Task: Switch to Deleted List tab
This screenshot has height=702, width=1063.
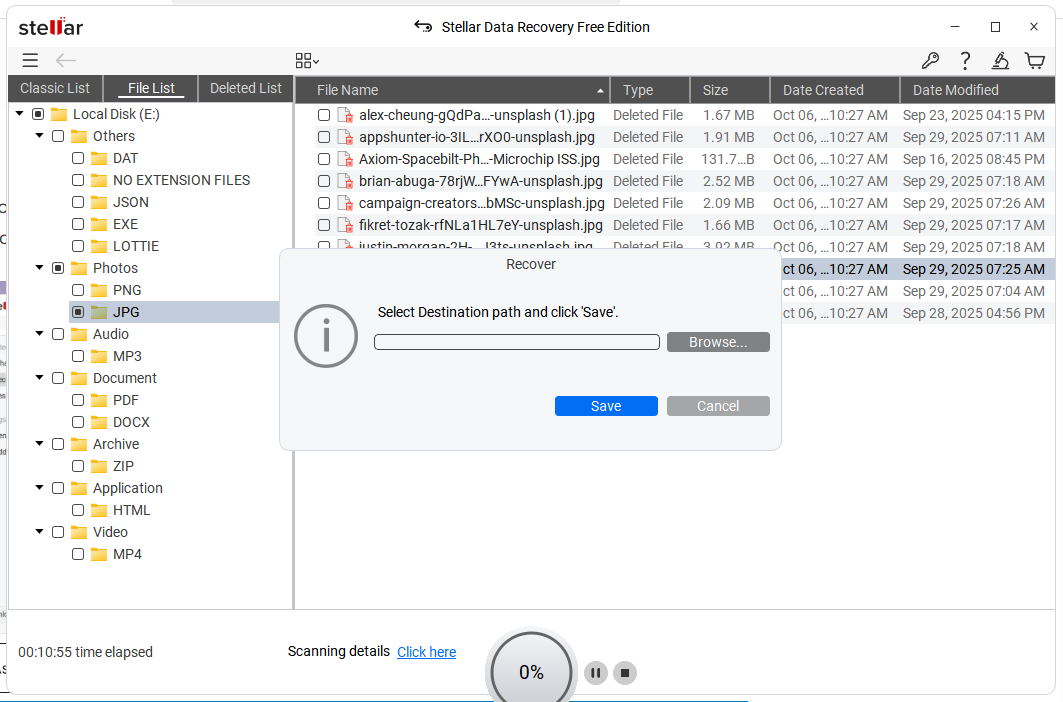Action: [x=246, y=88]
